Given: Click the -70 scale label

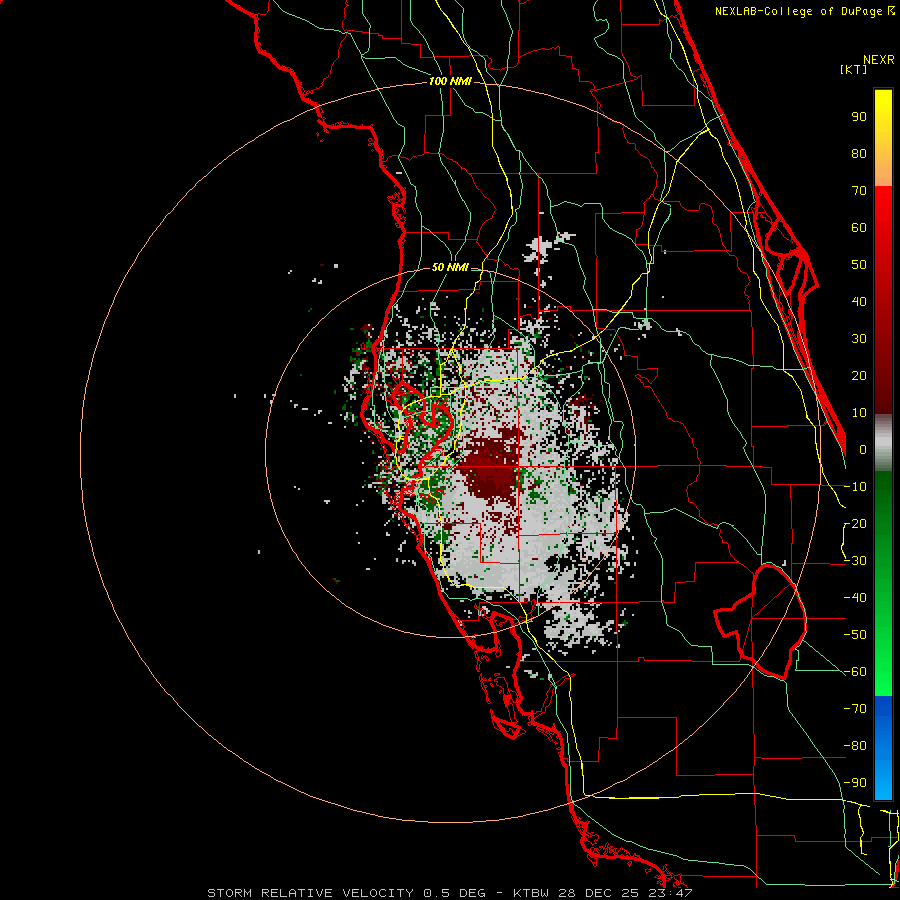Looking at the screenshot, I should [855, 709].
